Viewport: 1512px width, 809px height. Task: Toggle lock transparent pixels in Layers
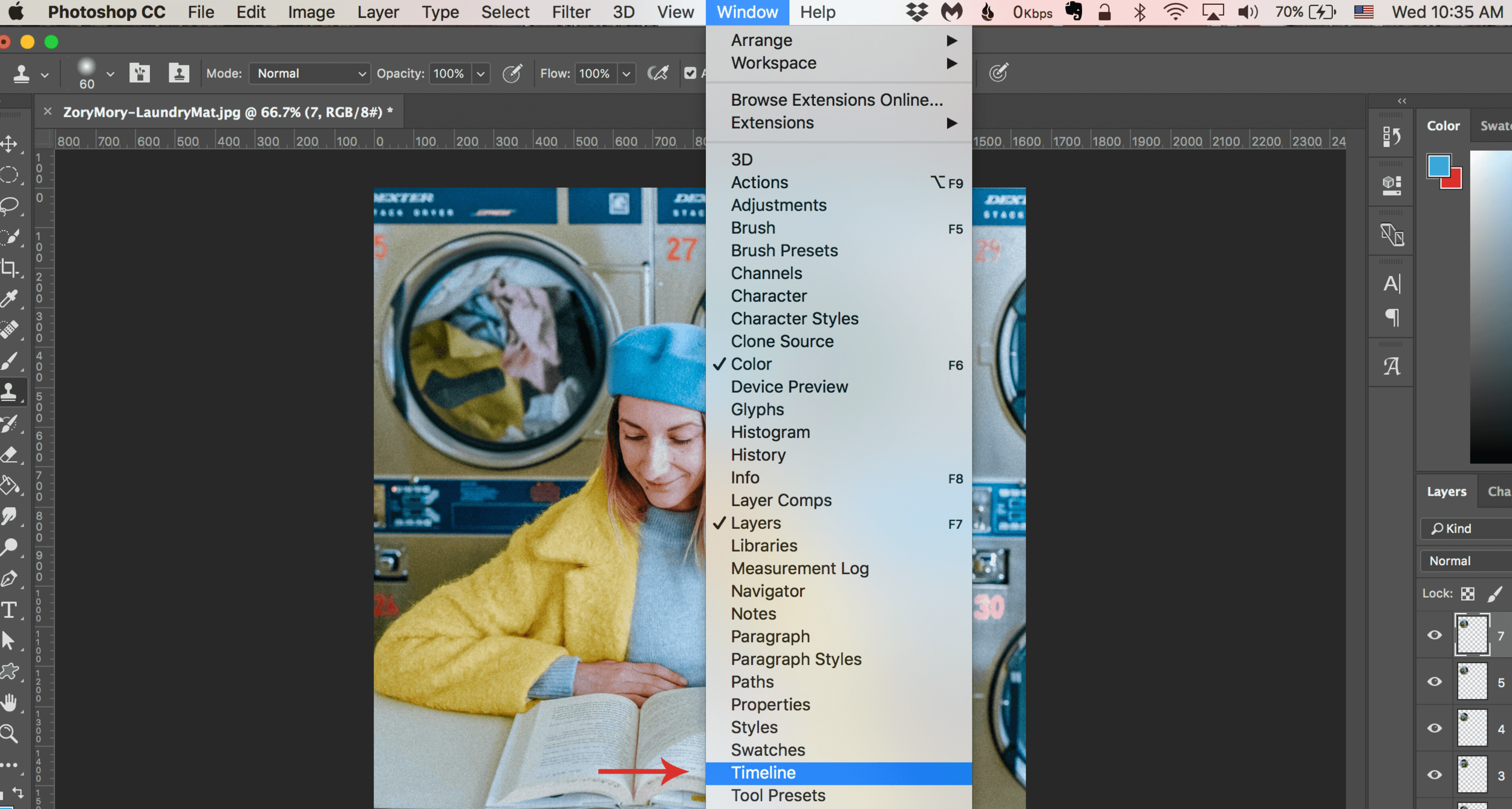coord(1467,594)
